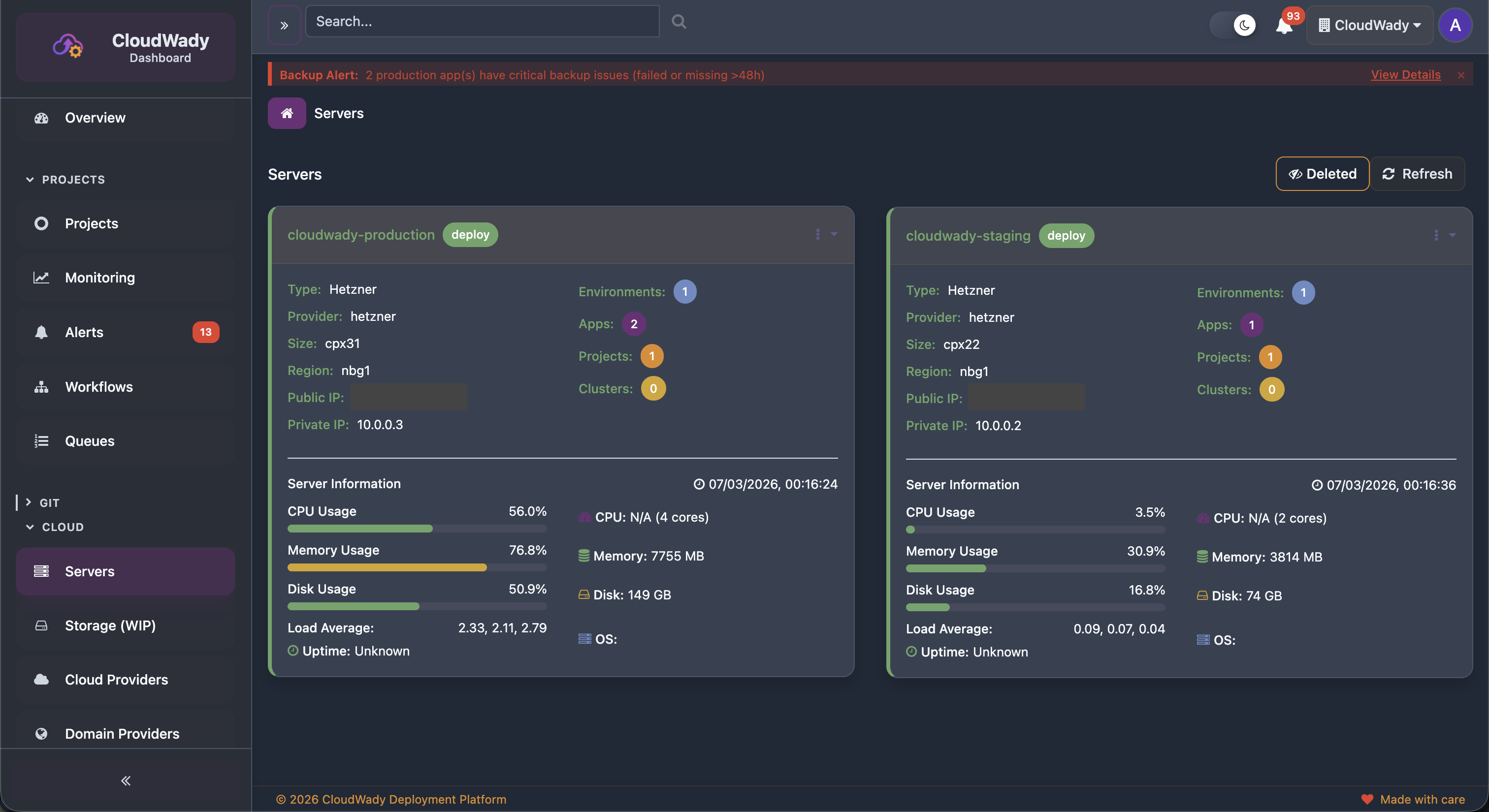1489x812 pixels.
Task: Open cloudwady-production three-dot options menu
Action: click(817, 234)
